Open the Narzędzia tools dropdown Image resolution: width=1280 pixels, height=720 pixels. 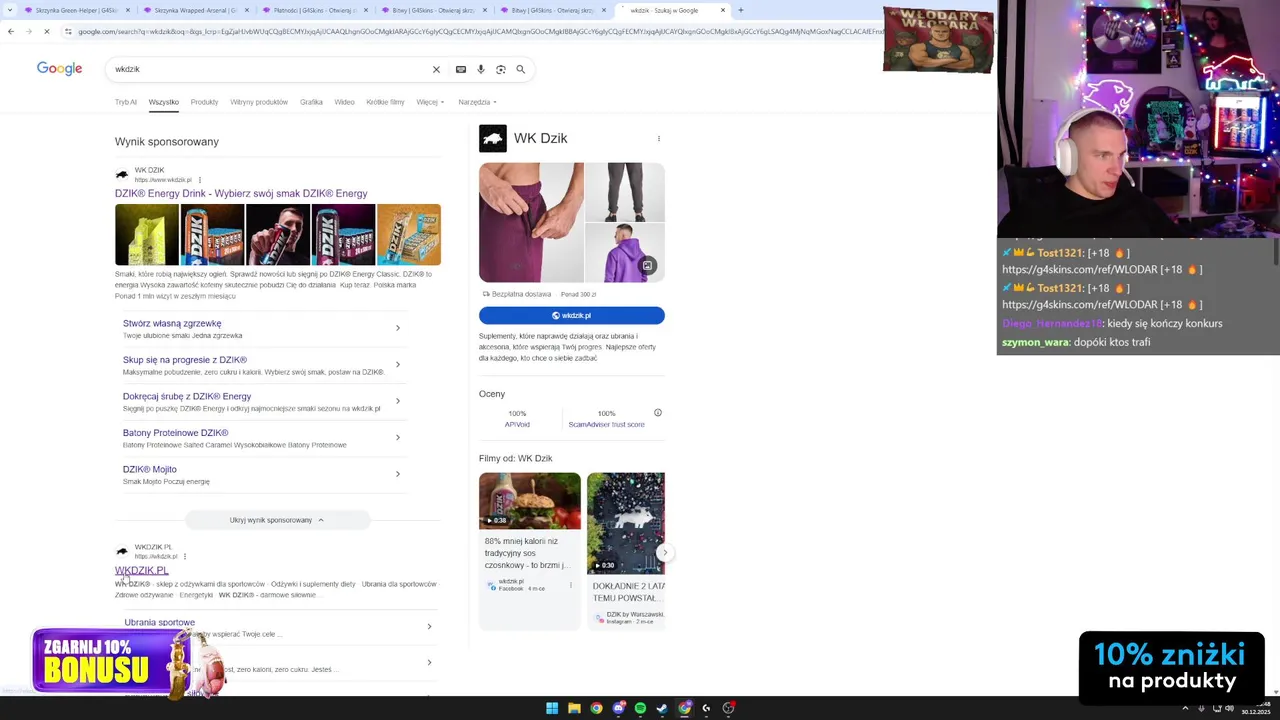click(x=477, y=102)
